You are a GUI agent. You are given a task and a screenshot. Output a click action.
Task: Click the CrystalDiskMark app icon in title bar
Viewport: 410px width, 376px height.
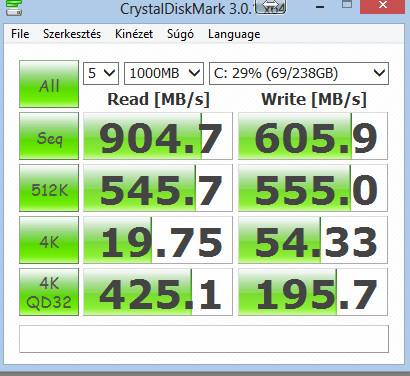[14, 7]
